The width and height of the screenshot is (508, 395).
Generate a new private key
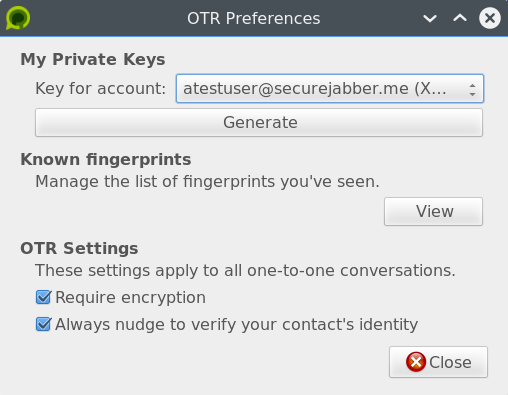click(x=259, y=122)
